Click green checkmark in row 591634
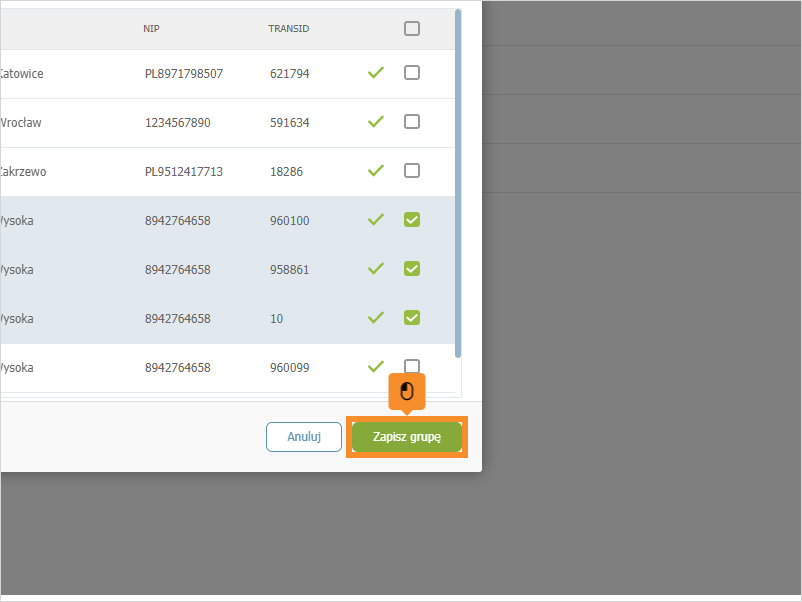The width and height of the screenshot is (802, 602). pyautogui.click(x=376, y=122)
